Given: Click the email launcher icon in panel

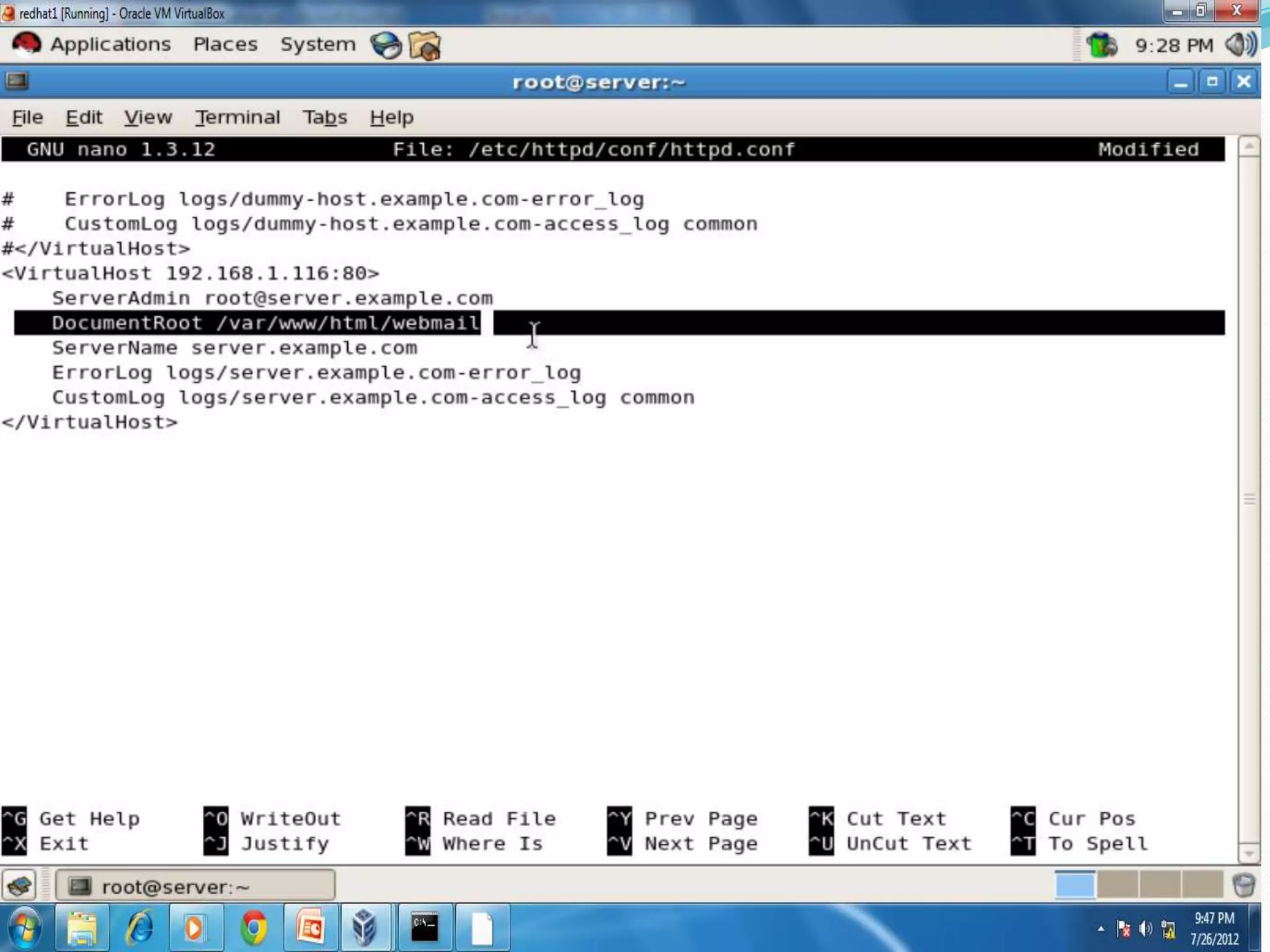Looking at the screenshot, I should 425,46.
